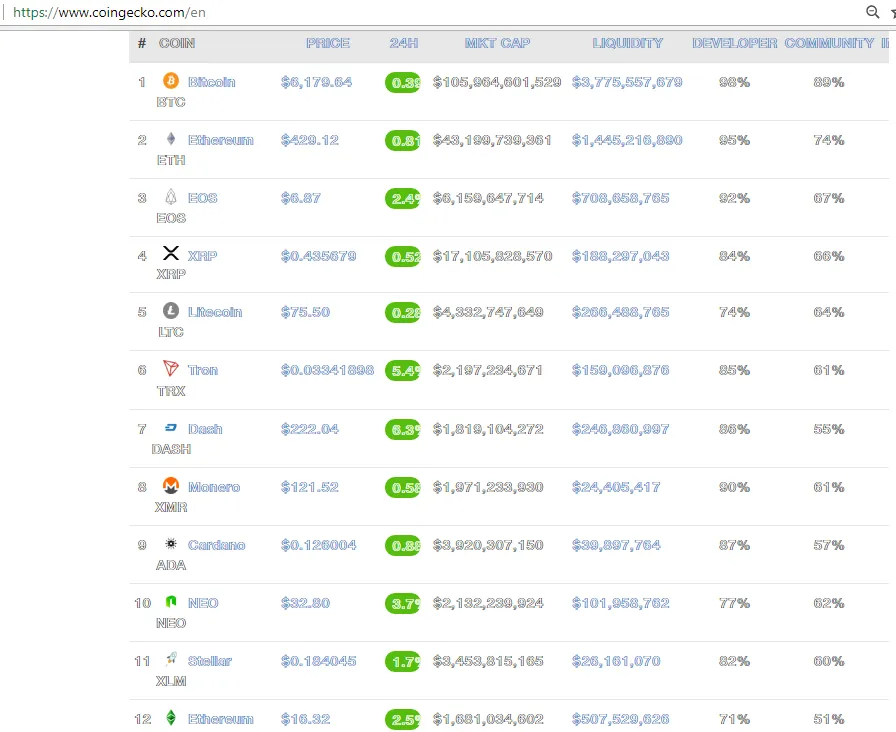
Task: Open the Ethereum link in row 2
Action: pyautogui.click(x=221, y=141)
